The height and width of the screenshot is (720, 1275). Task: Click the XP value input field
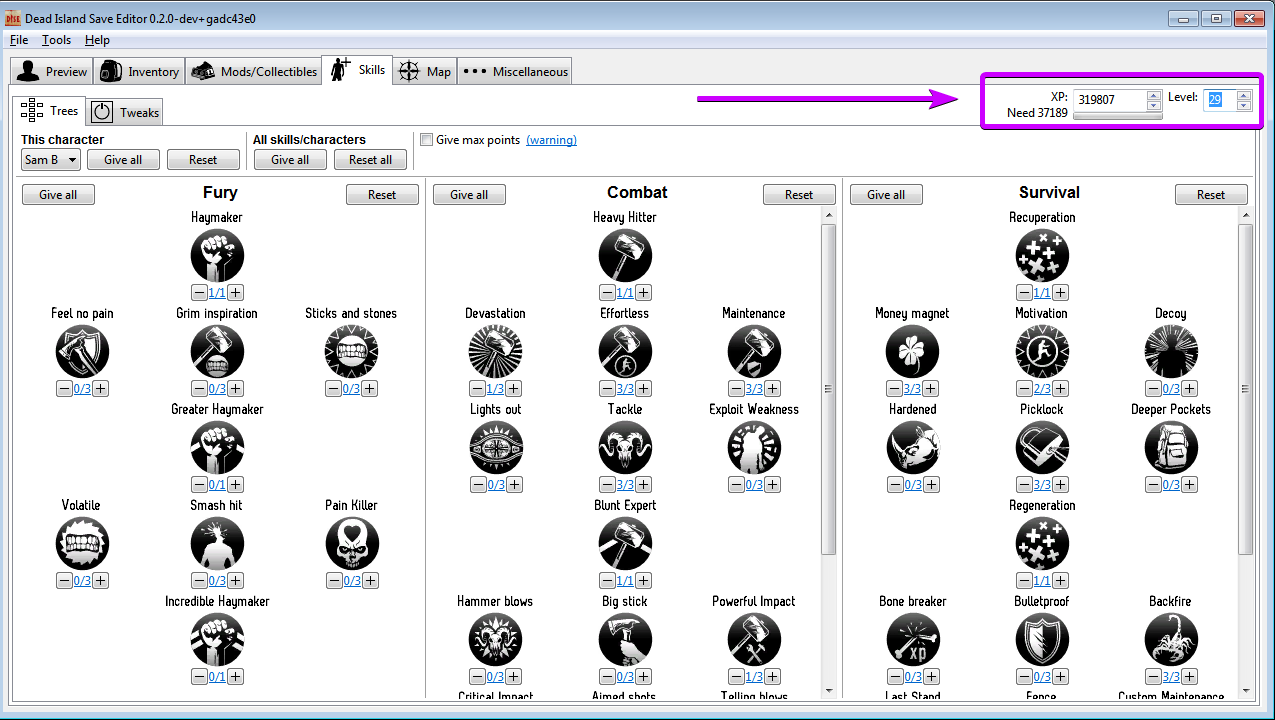[1110, 100]
